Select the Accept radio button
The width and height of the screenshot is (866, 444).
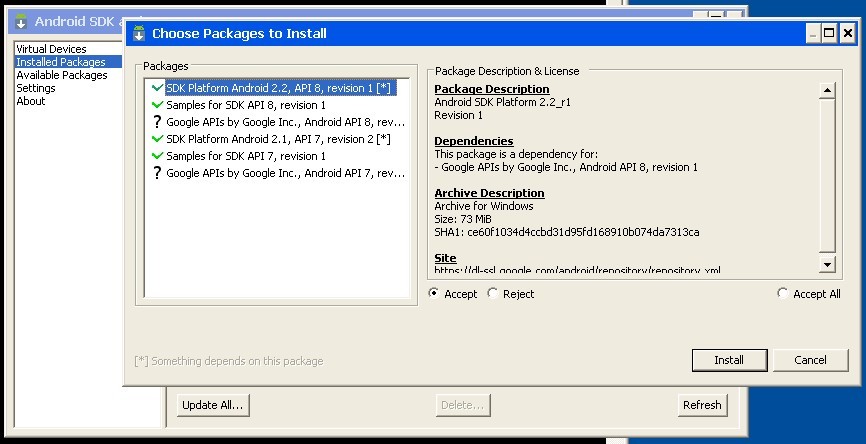pyautogui.click(x=434, y=293)
